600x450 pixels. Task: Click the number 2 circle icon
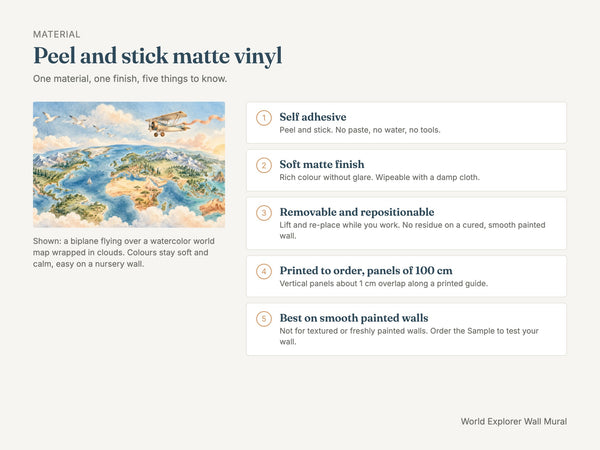tap(264, 165)
